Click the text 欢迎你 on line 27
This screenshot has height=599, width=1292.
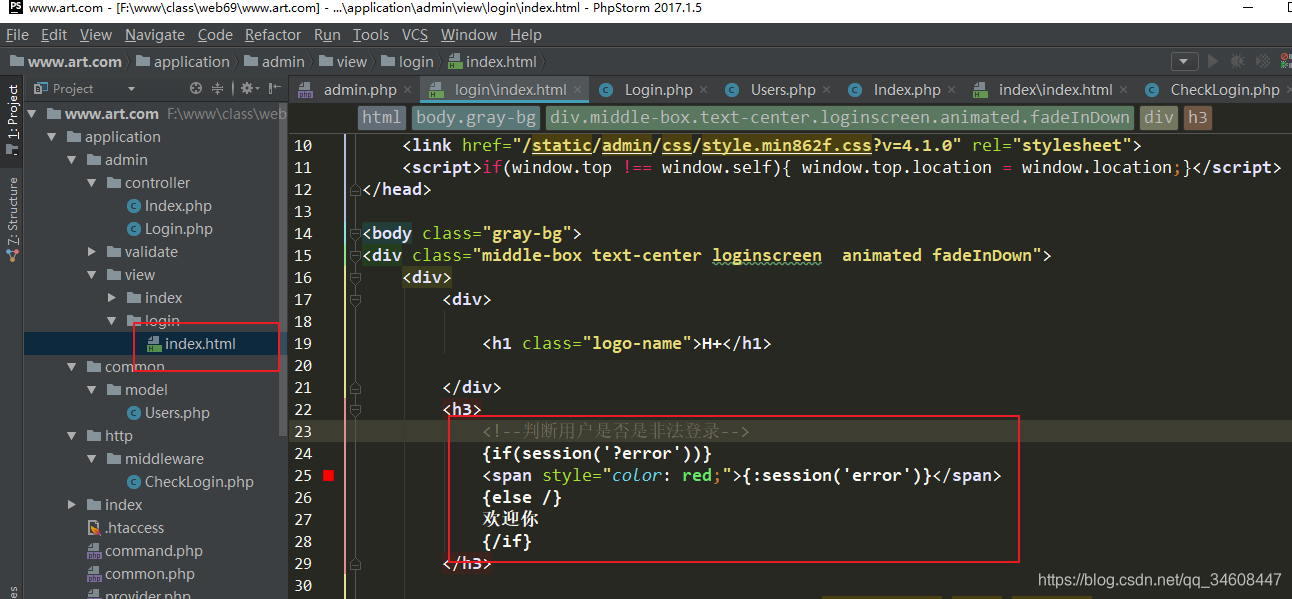511,519
